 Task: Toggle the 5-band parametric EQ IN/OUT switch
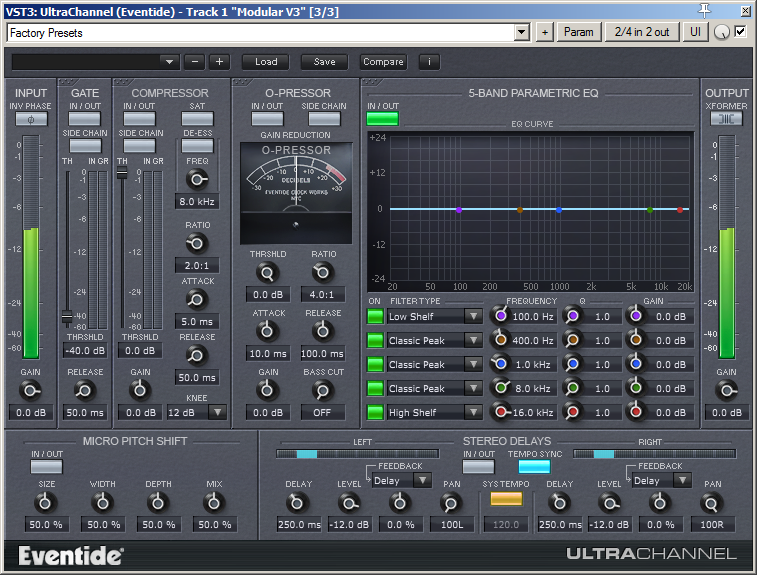[382, 118]
